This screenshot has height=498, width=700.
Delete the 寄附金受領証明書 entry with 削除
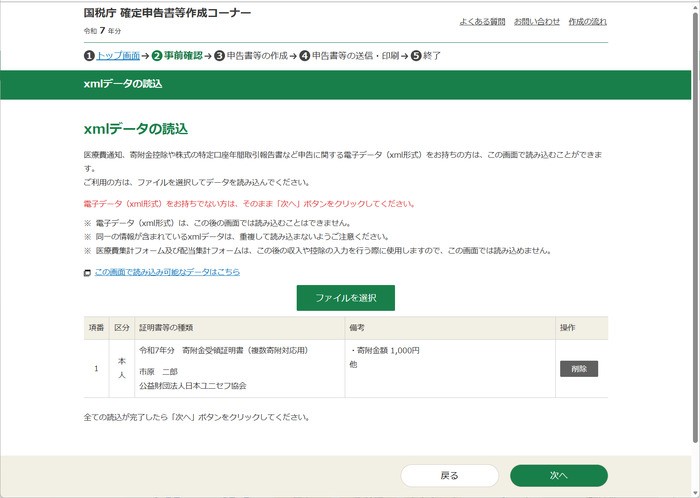[x=578, y=368]
